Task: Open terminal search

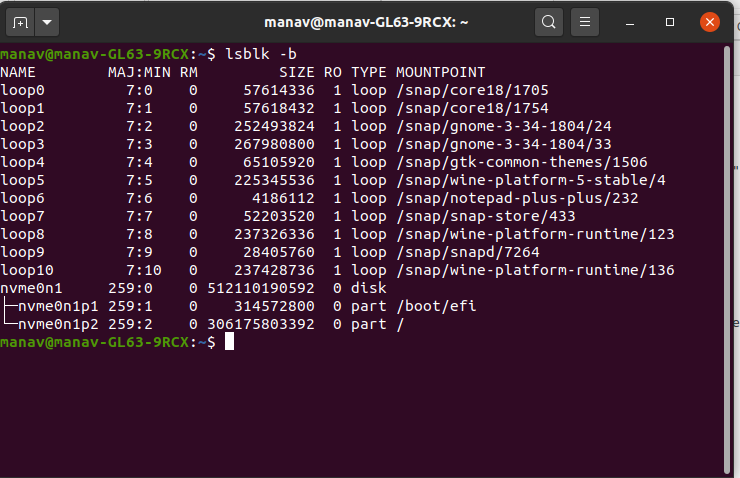Action: pyautogui.click(x=548, y=22)
